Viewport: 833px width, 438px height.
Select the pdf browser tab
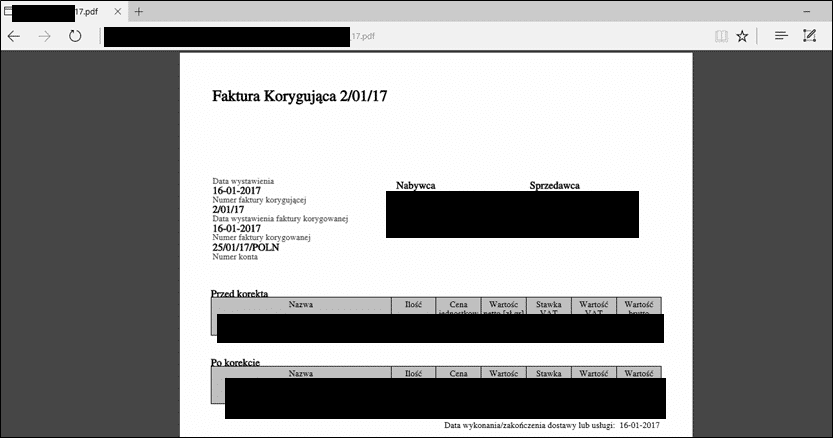tap(64, 12)
